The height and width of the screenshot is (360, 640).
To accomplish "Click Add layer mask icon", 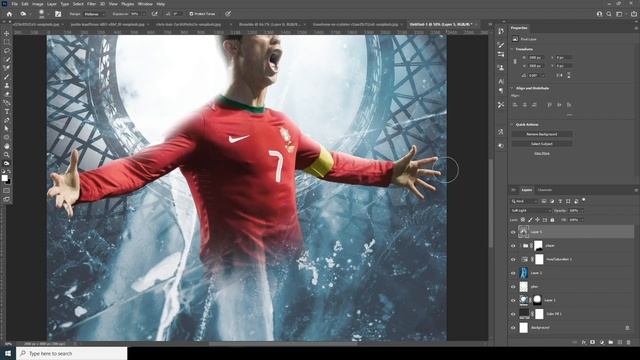I will pyautogui.click(x=593, y=342).
